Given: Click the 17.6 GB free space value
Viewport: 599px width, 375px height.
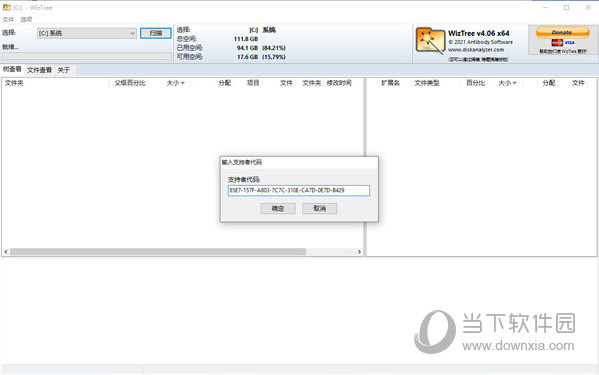Looking at the screenshot, I should coord(248,57).
